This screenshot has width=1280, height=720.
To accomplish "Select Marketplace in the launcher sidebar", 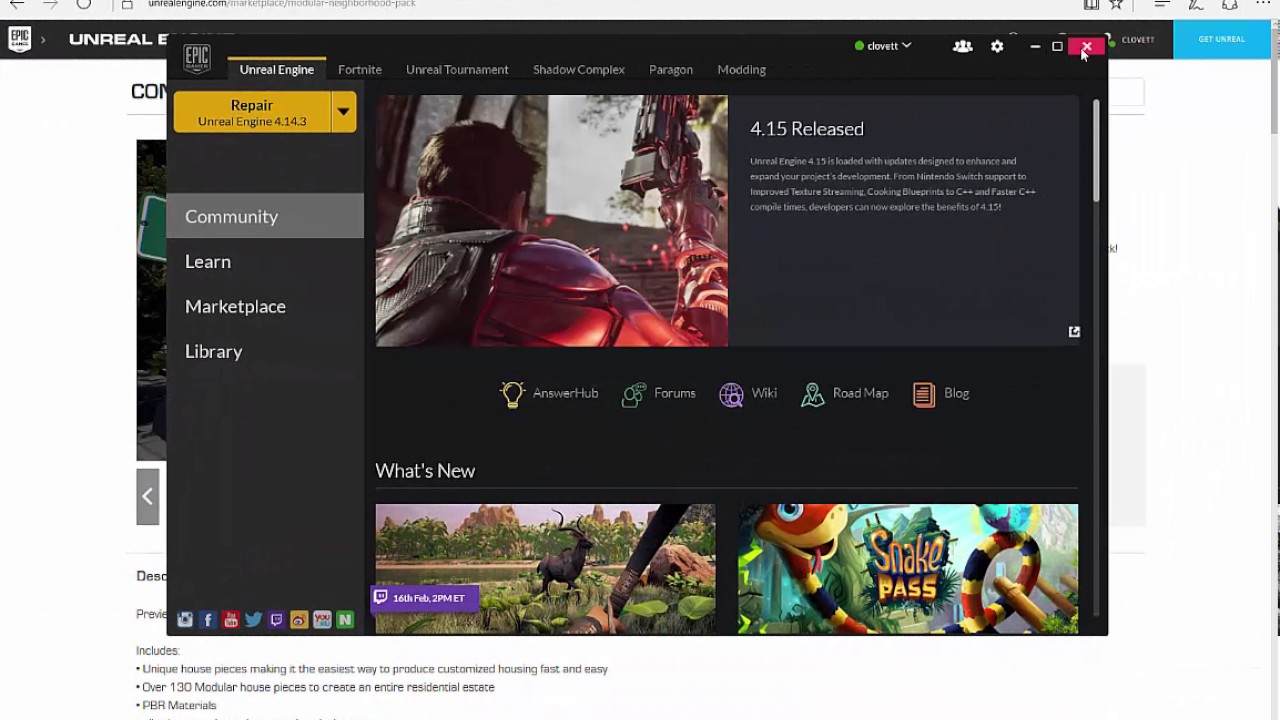I will coord(265,306).
